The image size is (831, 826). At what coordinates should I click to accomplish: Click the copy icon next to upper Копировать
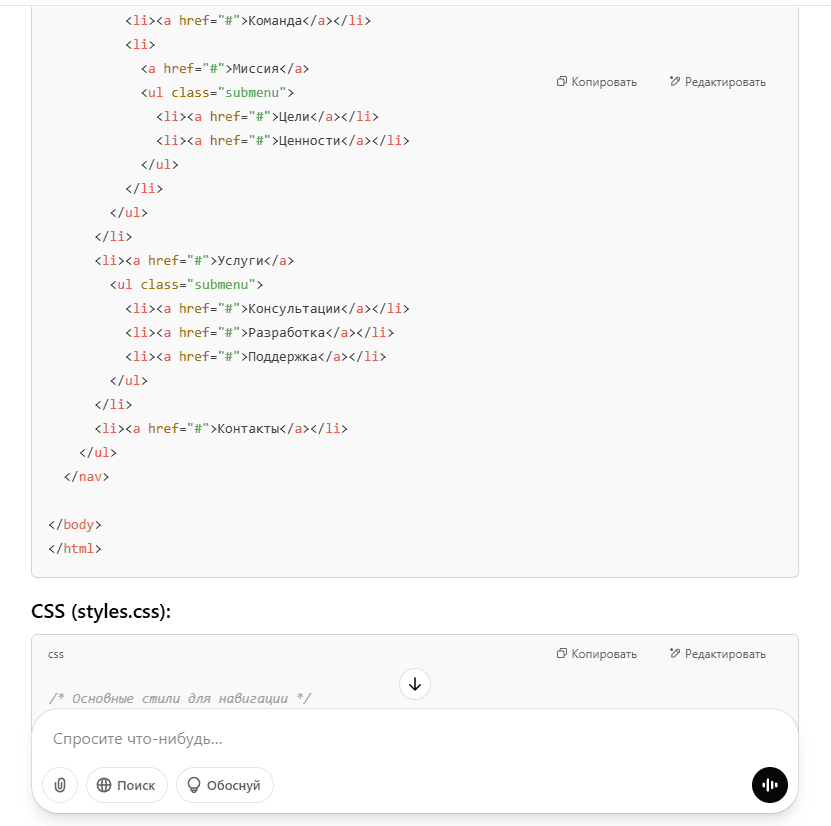562,81
